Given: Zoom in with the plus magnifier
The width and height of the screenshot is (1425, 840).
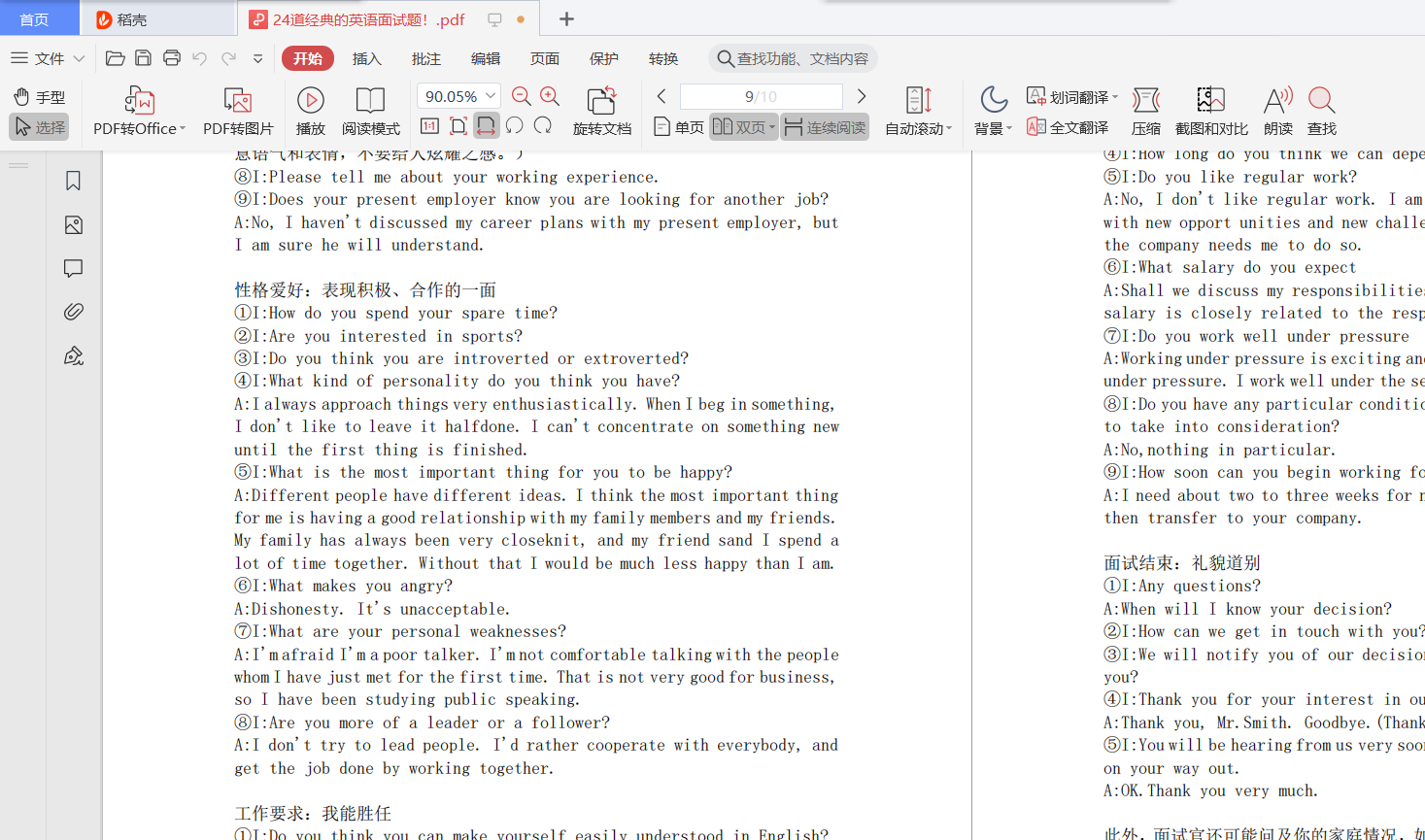Looking at the screenshot, I should (550, 96).
